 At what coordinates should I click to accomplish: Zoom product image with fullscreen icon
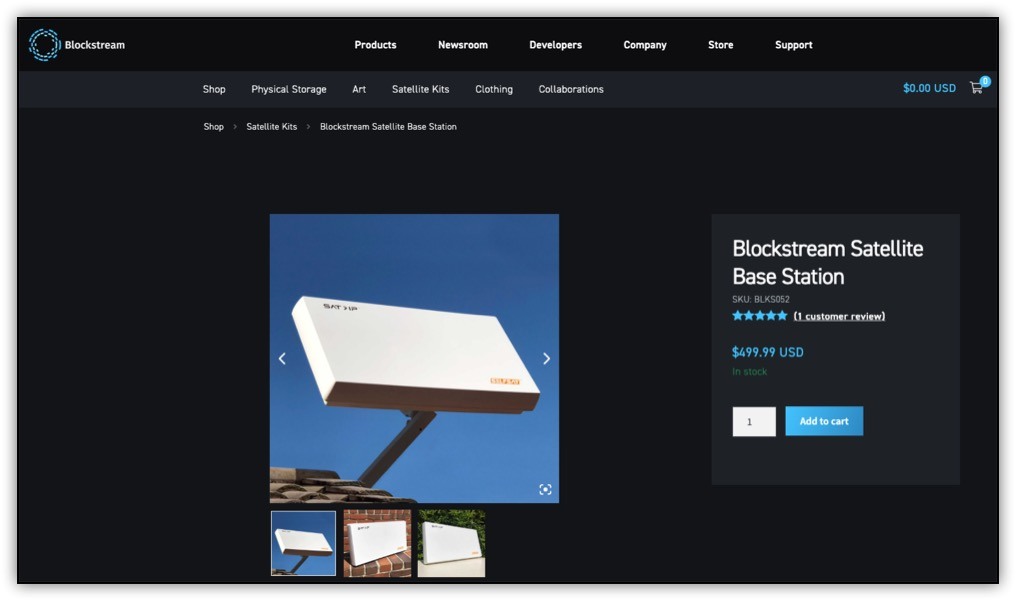(546, 490)
